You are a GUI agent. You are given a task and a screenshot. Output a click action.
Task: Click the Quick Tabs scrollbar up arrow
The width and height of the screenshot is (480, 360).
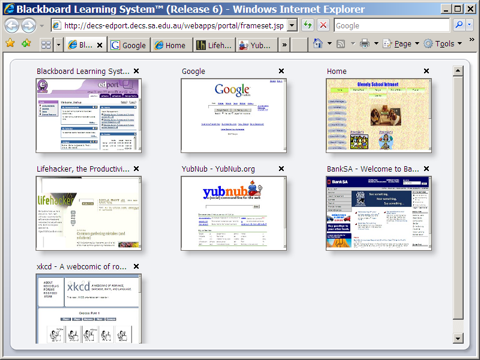pyautogui.click(x=458, y=71)
